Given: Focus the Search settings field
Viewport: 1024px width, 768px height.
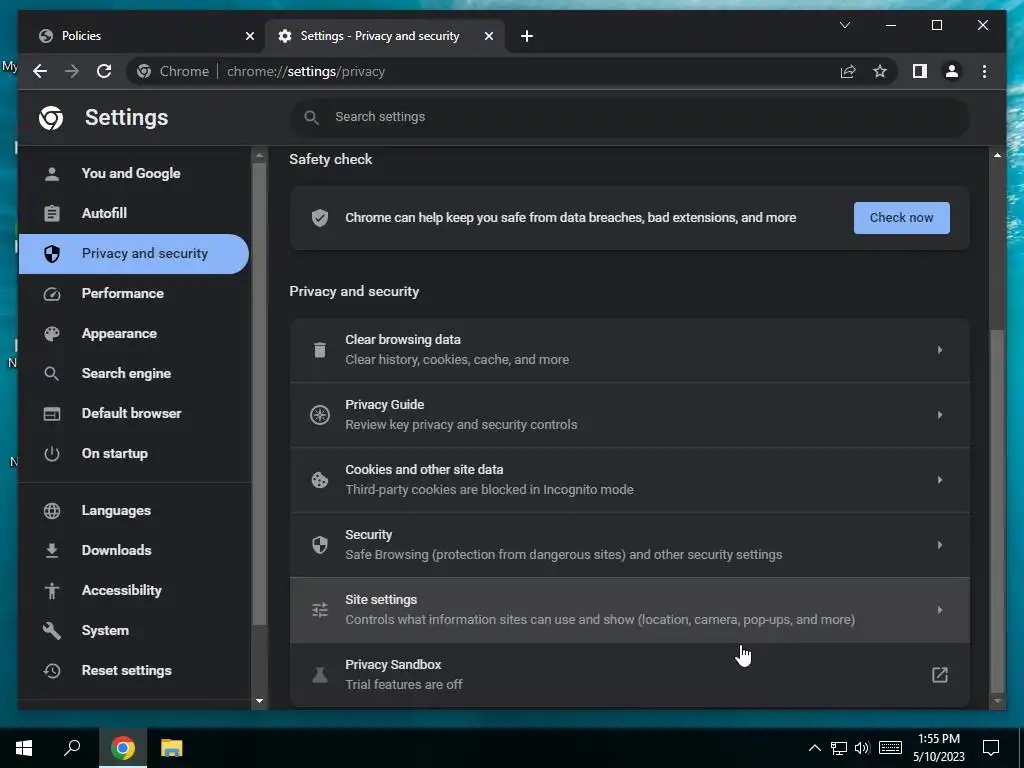Looking at the screenshot, I should (x=630, y=117).
